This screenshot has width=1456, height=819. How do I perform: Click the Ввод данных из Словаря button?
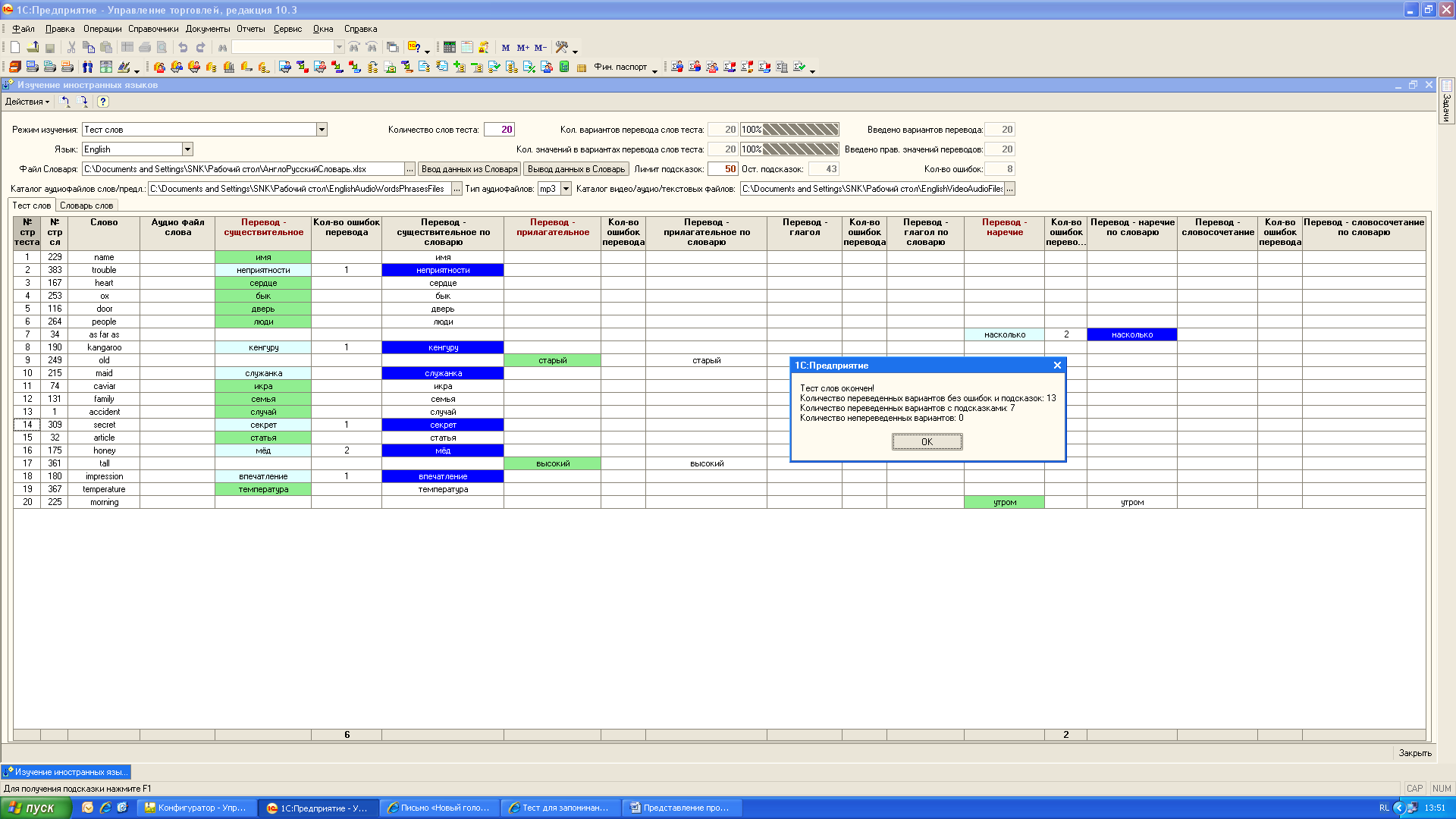point(469,169)
